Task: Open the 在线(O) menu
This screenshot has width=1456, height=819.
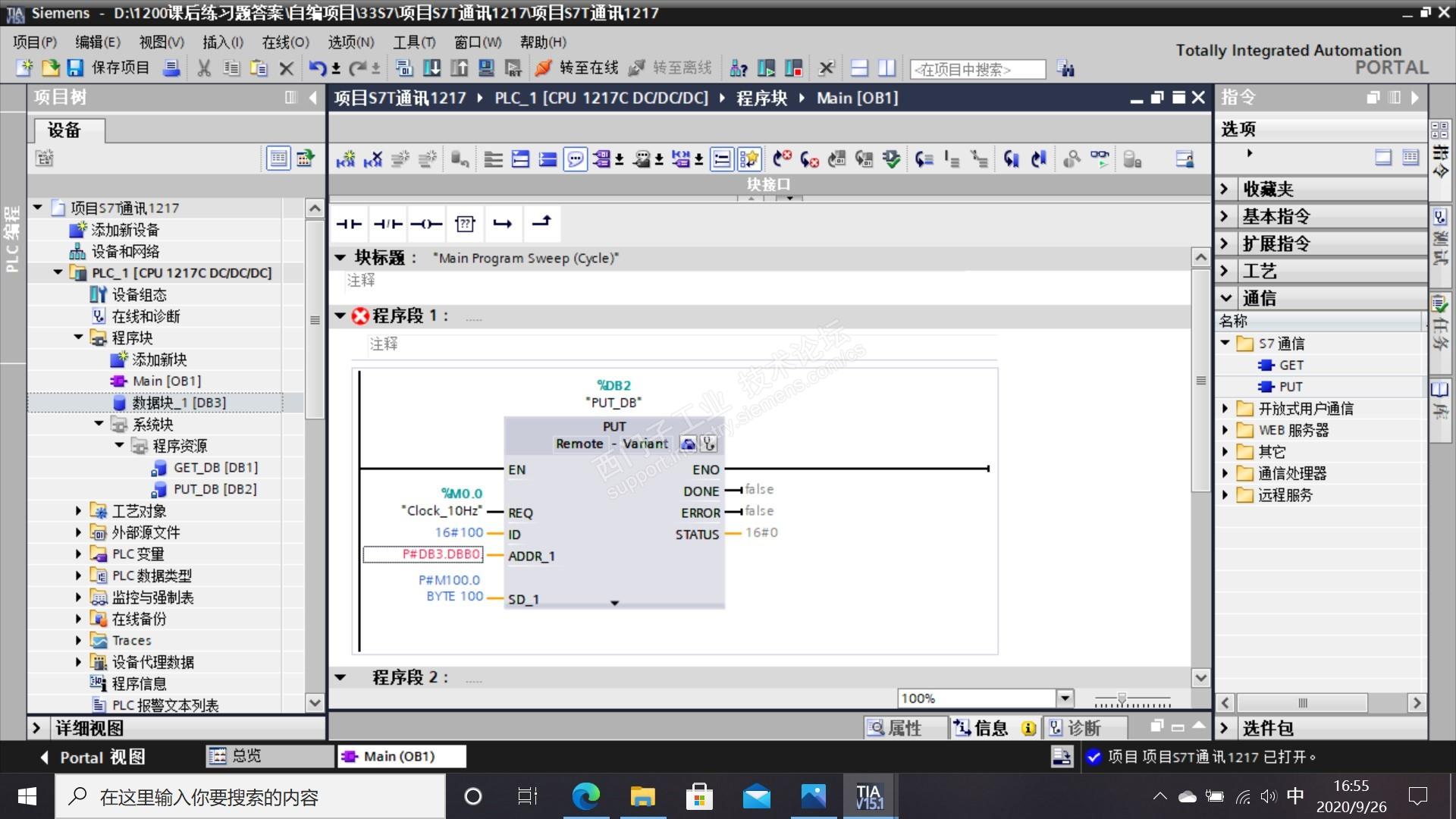Action: tap(285, 42)
